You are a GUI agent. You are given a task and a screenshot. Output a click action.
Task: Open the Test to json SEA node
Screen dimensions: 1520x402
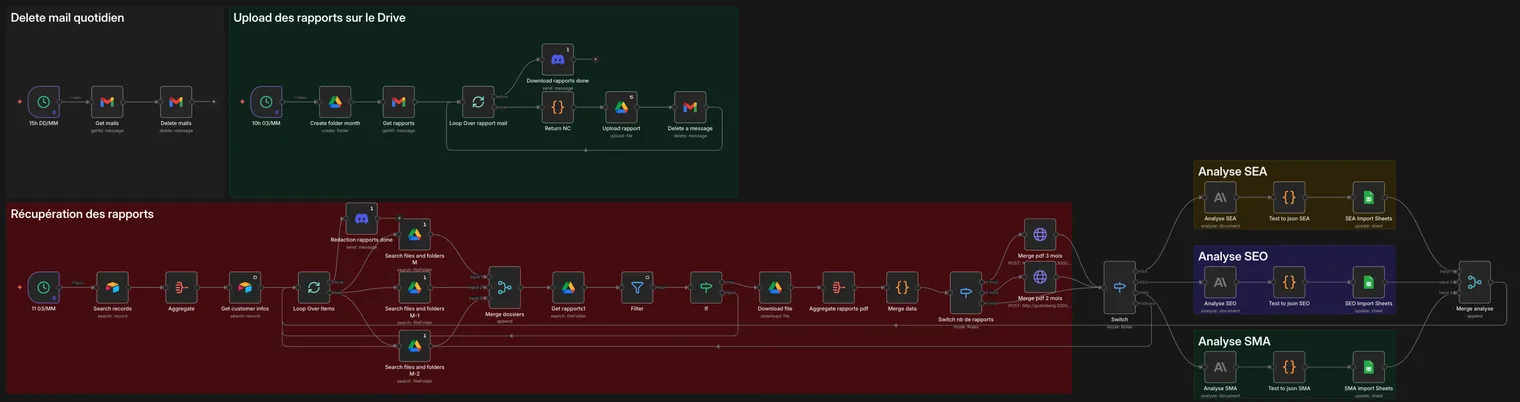(x=1290, y=197)
